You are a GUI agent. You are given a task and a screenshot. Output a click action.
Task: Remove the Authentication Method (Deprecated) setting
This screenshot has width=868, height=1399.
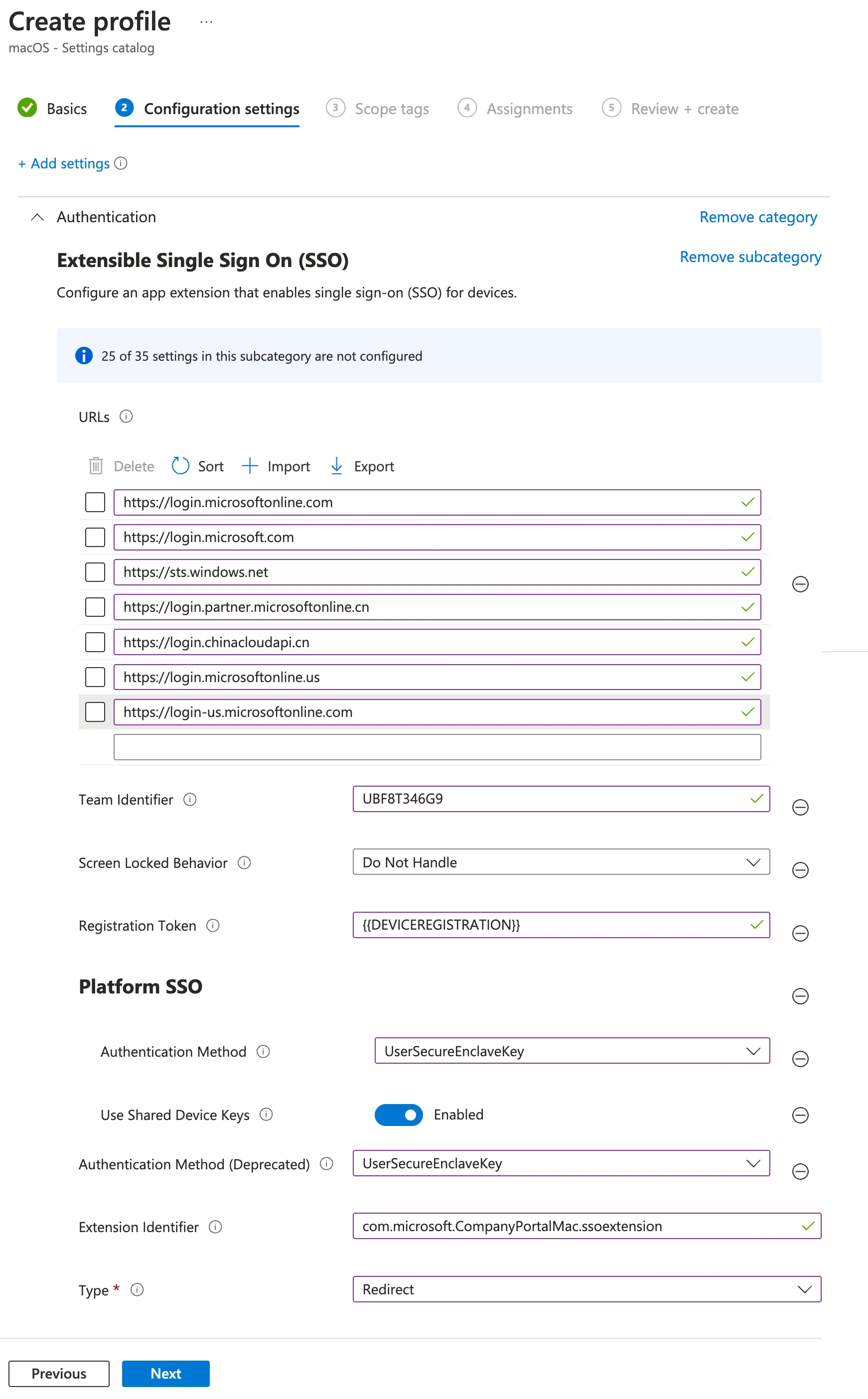pyautogui.click(x=800, y=1172)
